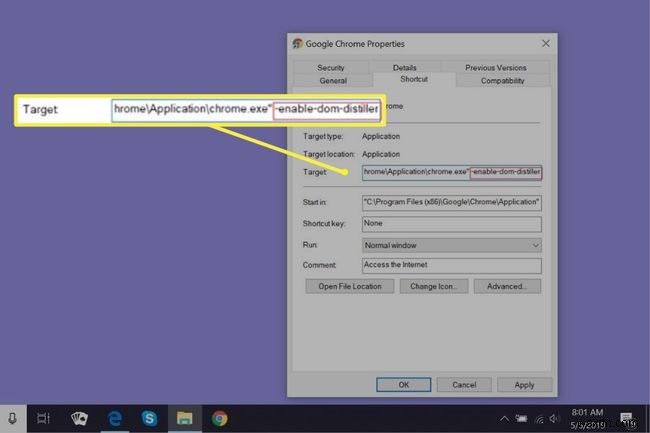
Task: Open the network Wi-Fi tray icon
Action: coord(539,419)
